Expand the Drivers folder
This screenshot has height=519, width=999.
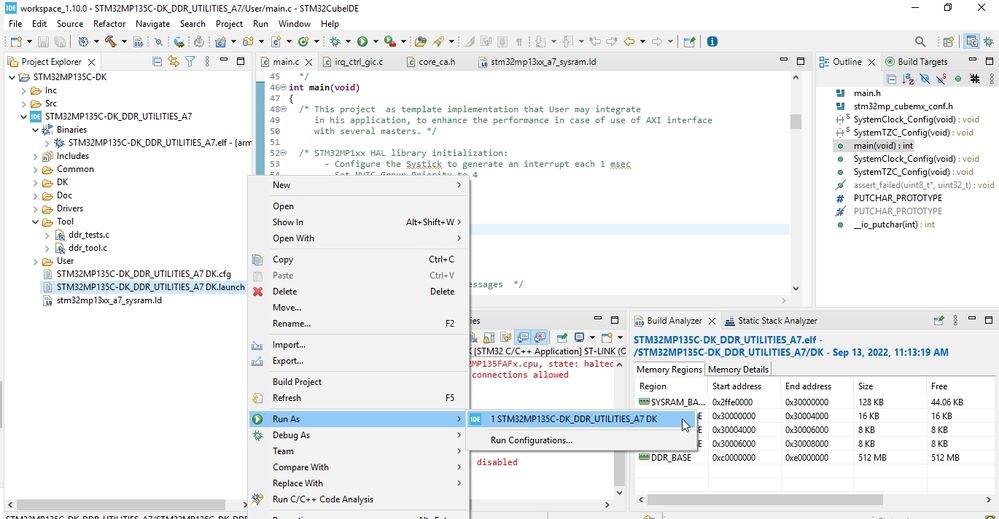point(36,208)
